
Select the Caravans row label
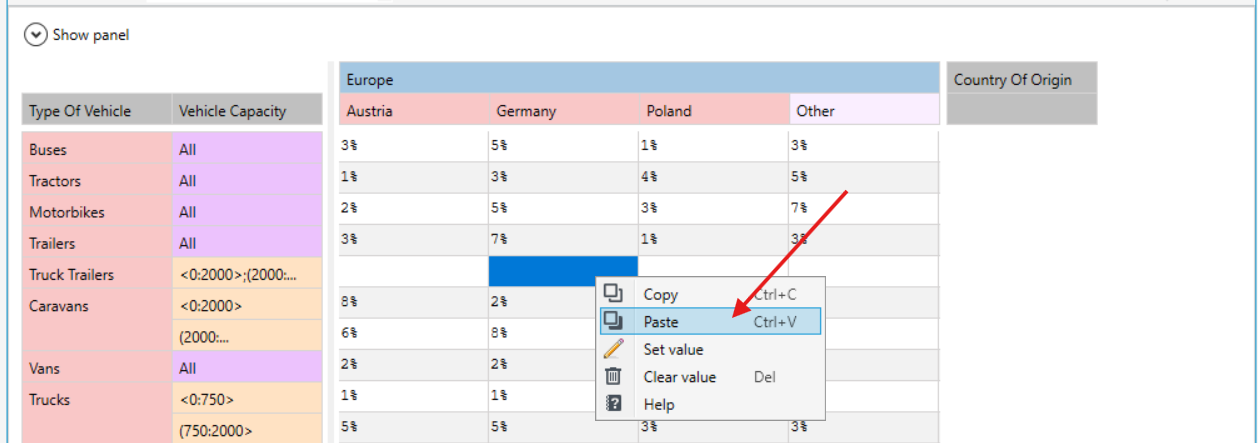point(97,321)
